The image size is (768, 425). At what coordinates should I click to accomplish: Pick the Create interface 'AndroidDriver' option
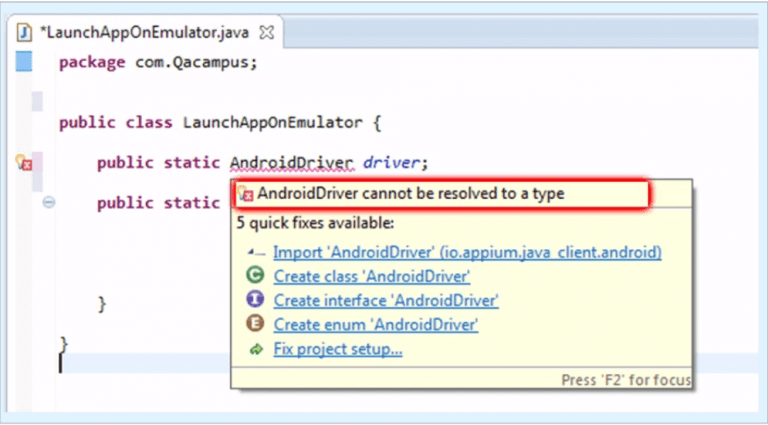(x=385, y=300)
